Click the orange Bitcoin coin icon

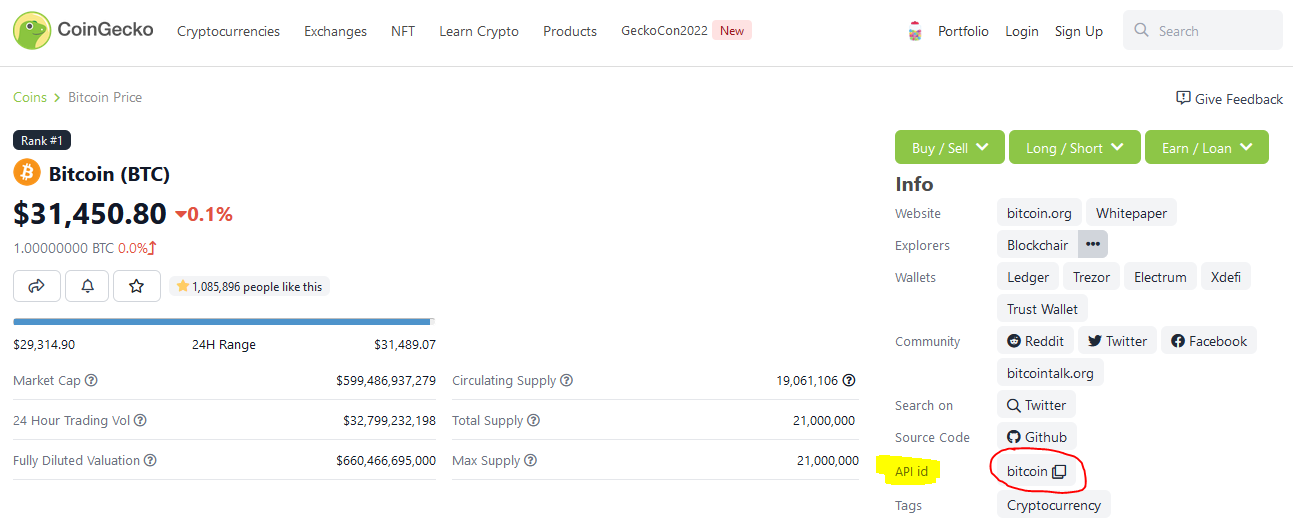tap(27, 173)
